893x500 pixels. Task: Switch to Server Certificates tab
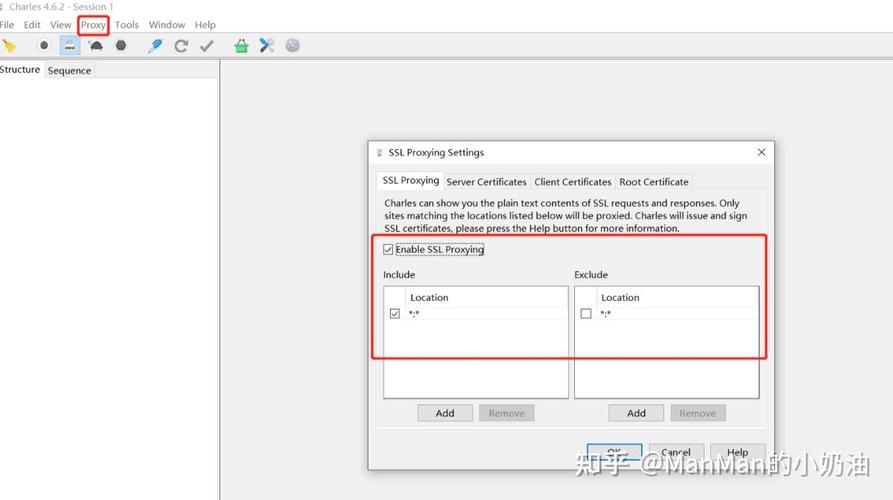(486, 182)
